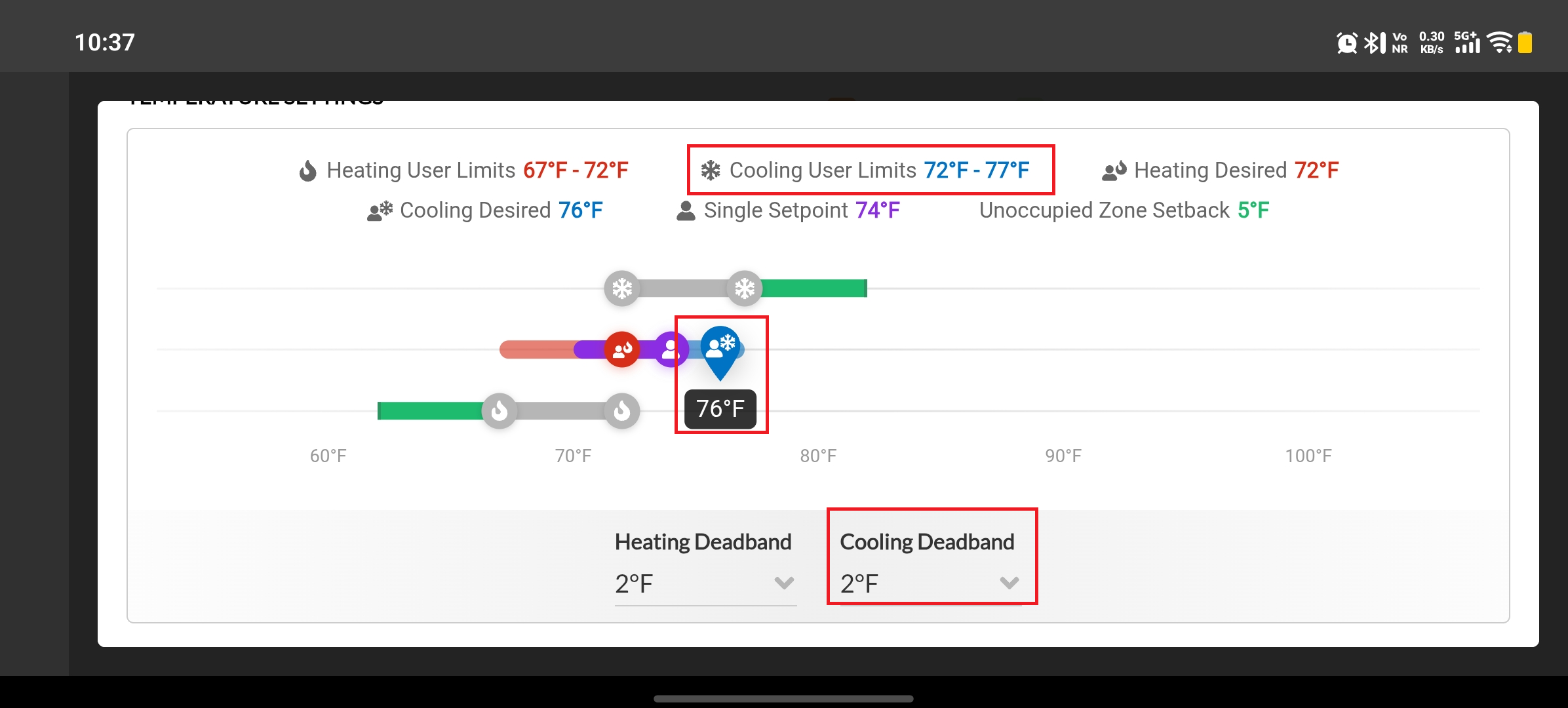This screenshot has width=1568, height=708.
Task: Click the Cooling User Limits 72°F - 77°F value
Action: 977,170
